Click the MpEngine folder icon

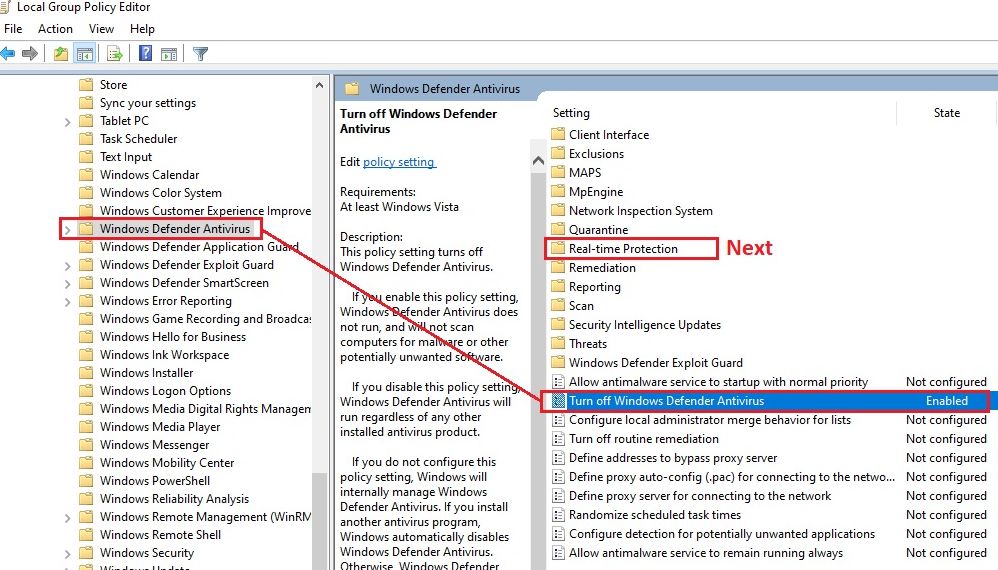pyautogui.click(x=558, y=191)
